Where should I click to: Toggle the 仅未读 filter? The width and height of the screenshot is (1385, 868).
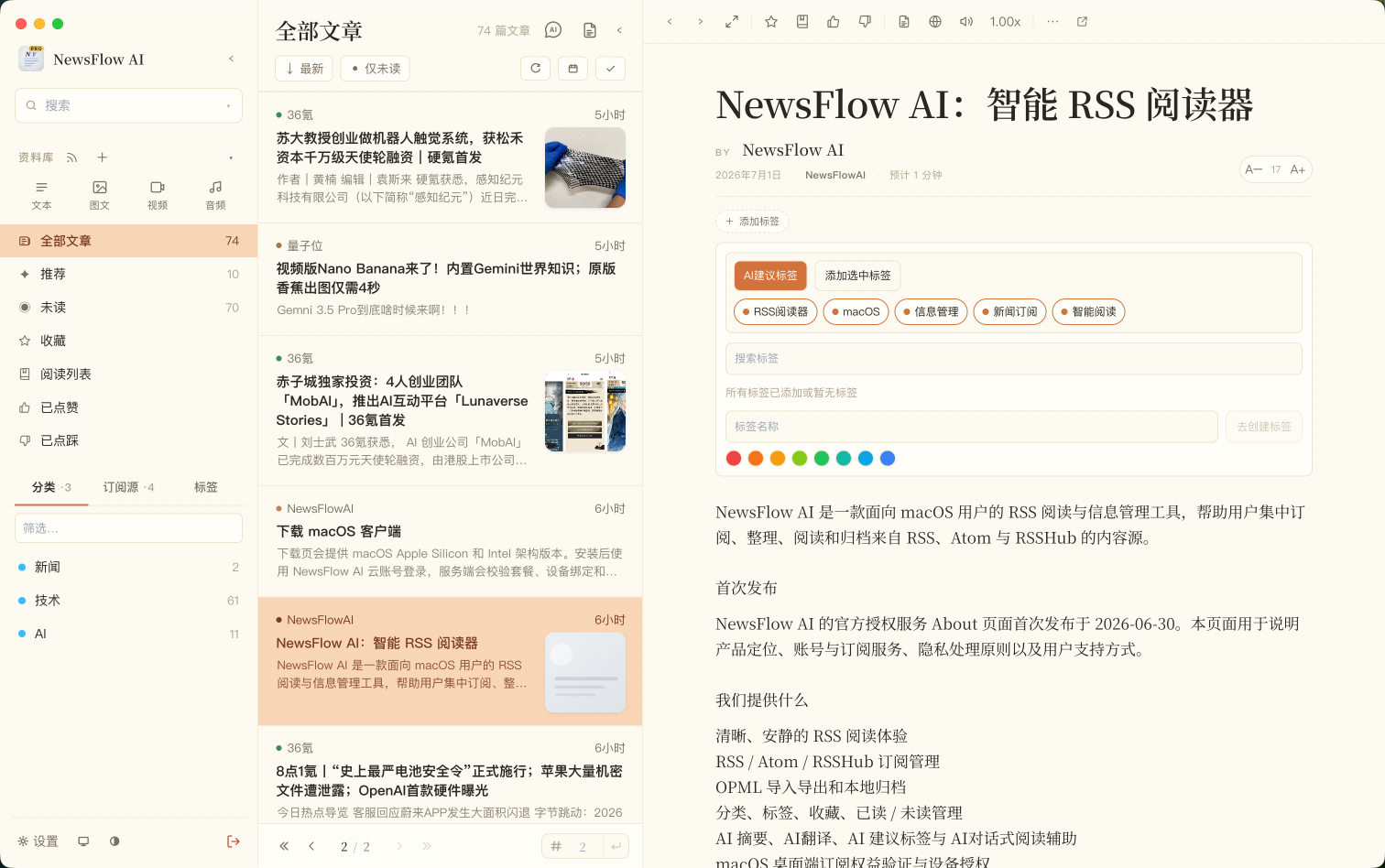376,69
